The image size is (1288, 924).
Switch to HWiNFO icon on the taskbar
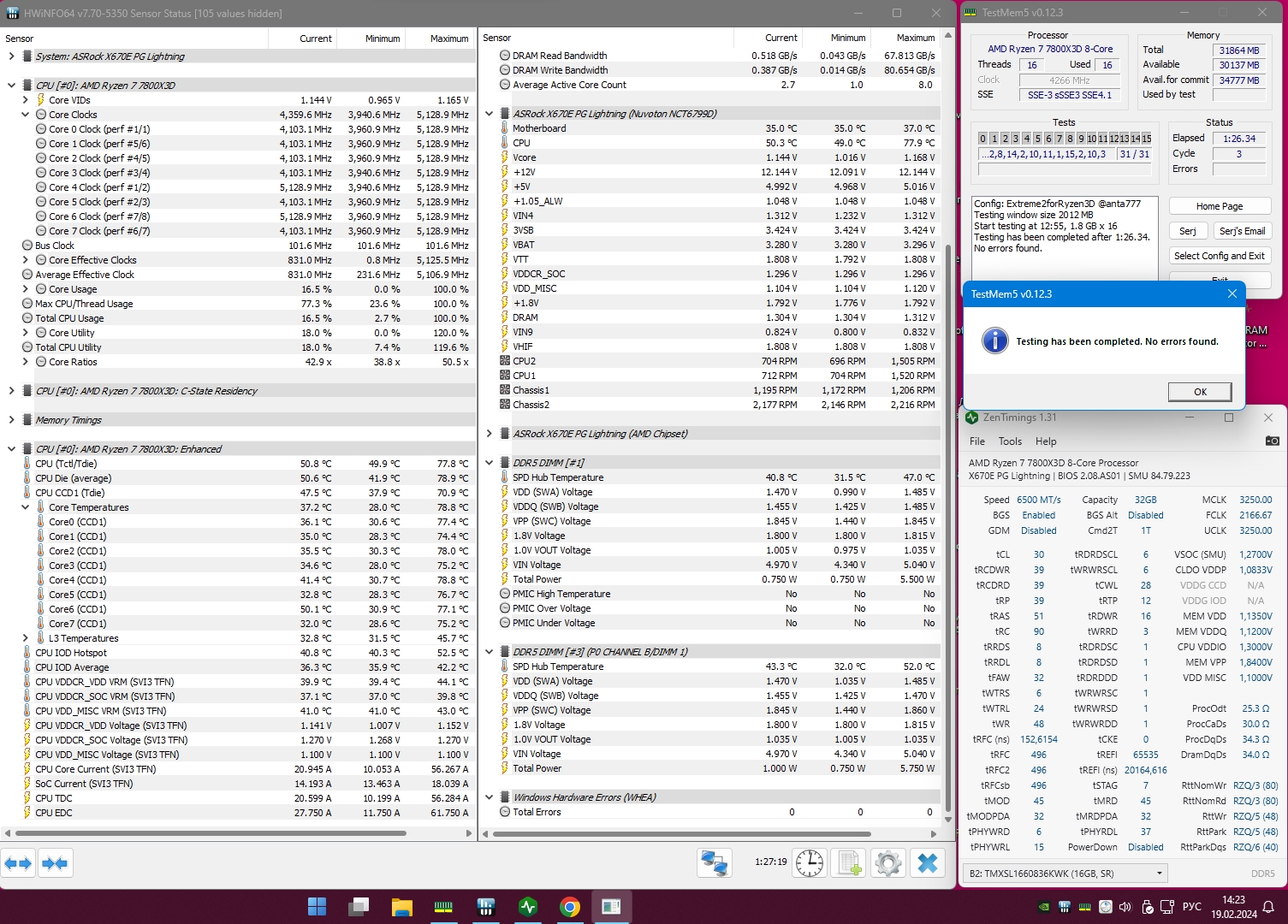tap(485, 906)
